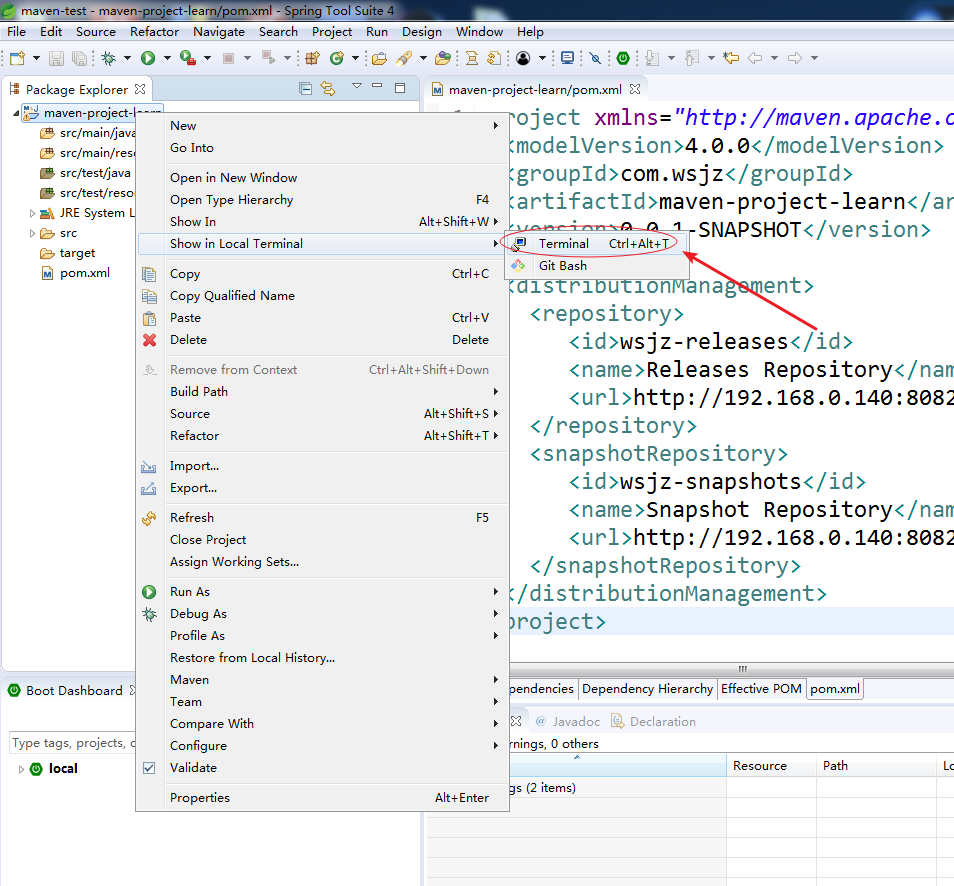Open the Run configurations dropdown arrow
This screenshot has width=954, height=886.
coord(167,58)
